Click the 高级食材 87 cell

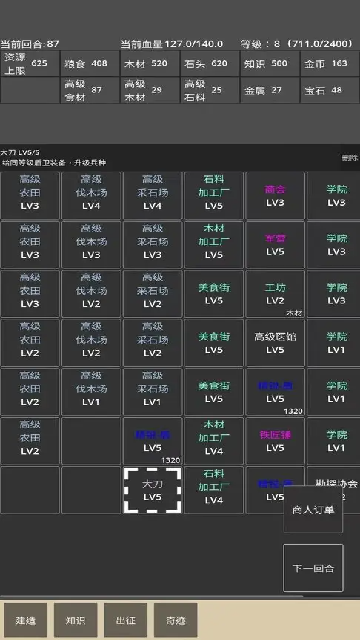90,90
